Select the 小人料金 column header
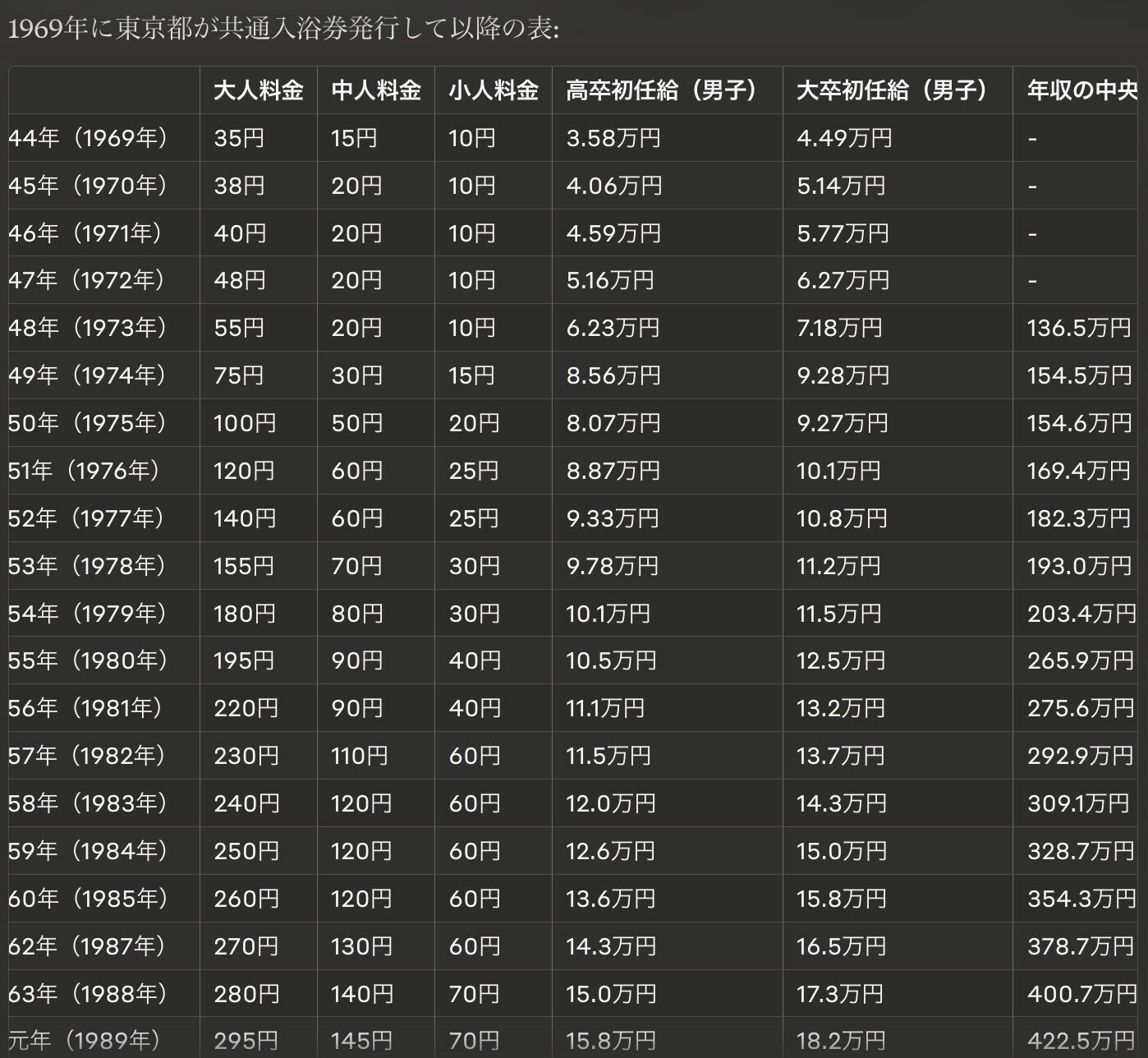The height and width of the screenshot is (1058, 1148). point(493,92)
